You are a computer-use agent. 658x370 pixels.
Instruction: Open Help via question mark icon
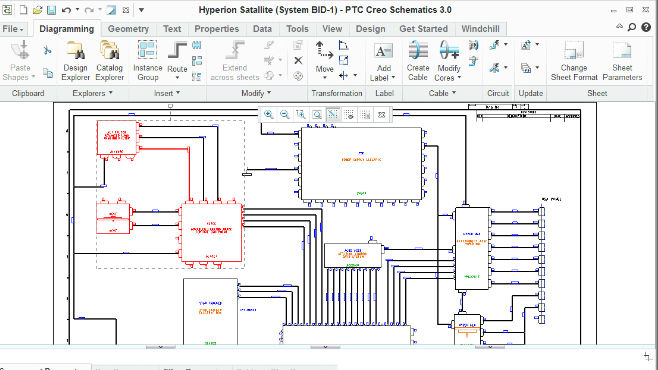click(646, 28)
